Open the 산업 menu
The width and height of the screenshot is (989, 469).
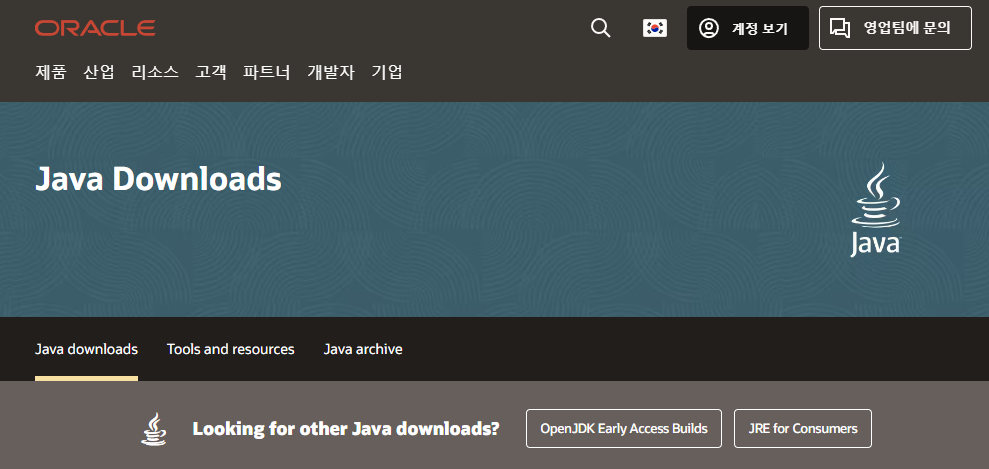(x=99, y=72)
